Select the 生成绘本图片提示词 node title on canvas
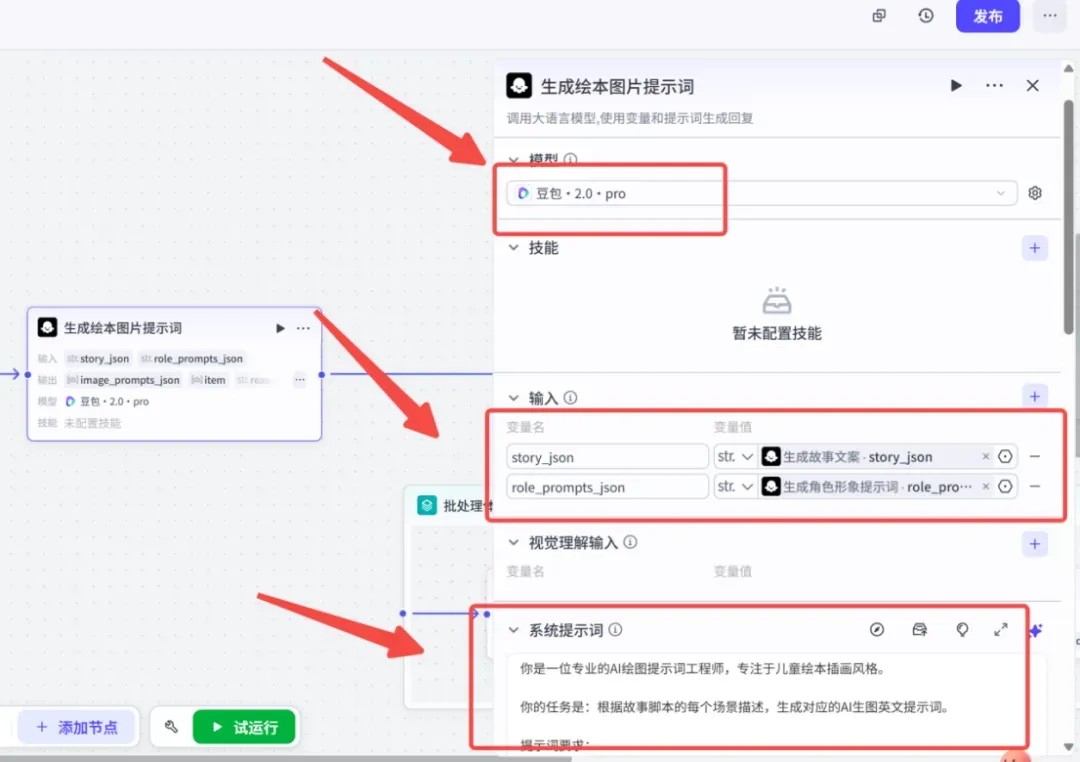Viewport: 1080px width, 762px height. [123, 328]
